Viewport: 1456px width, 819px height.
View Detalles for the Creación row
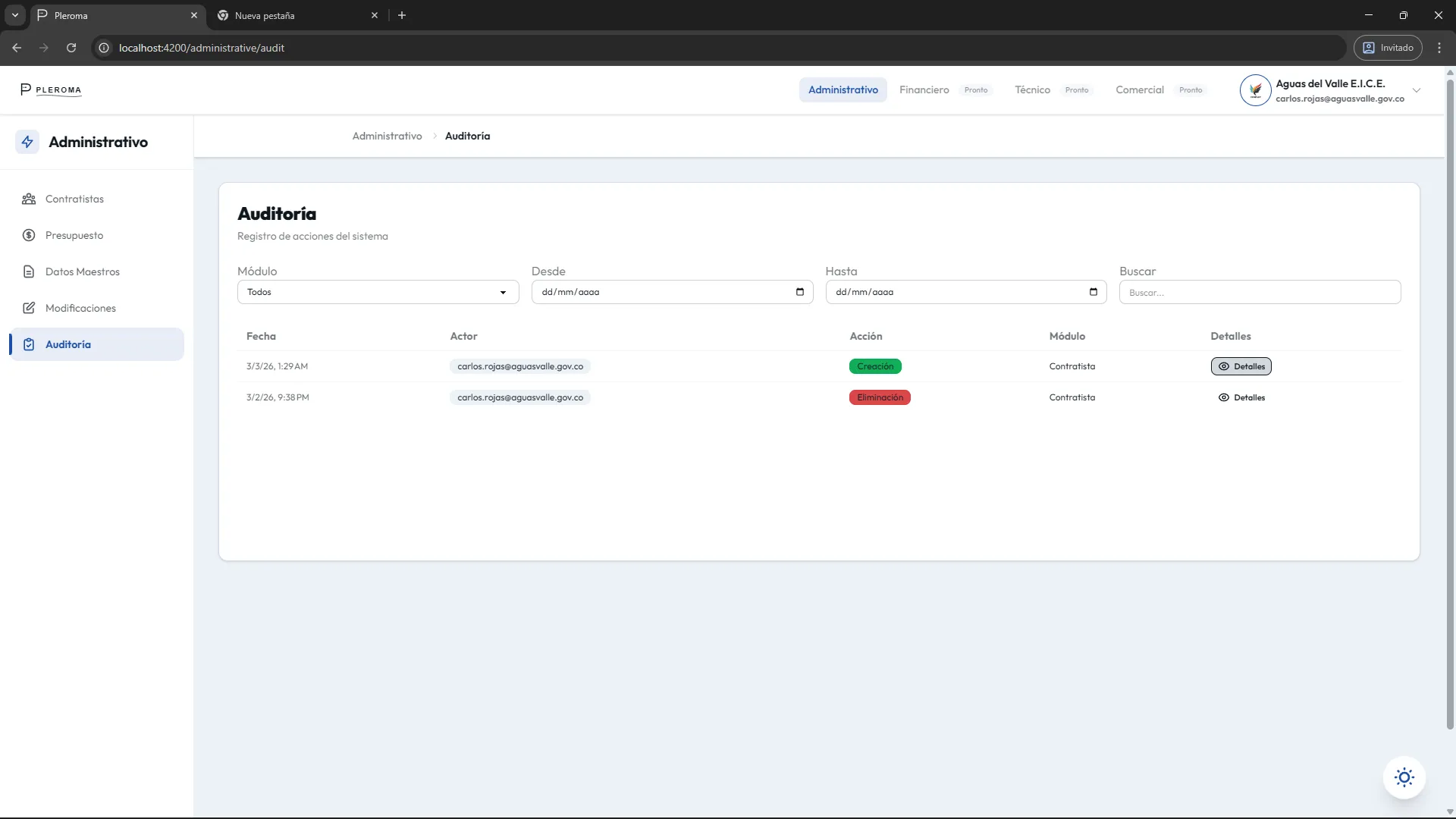point(1241,366)
